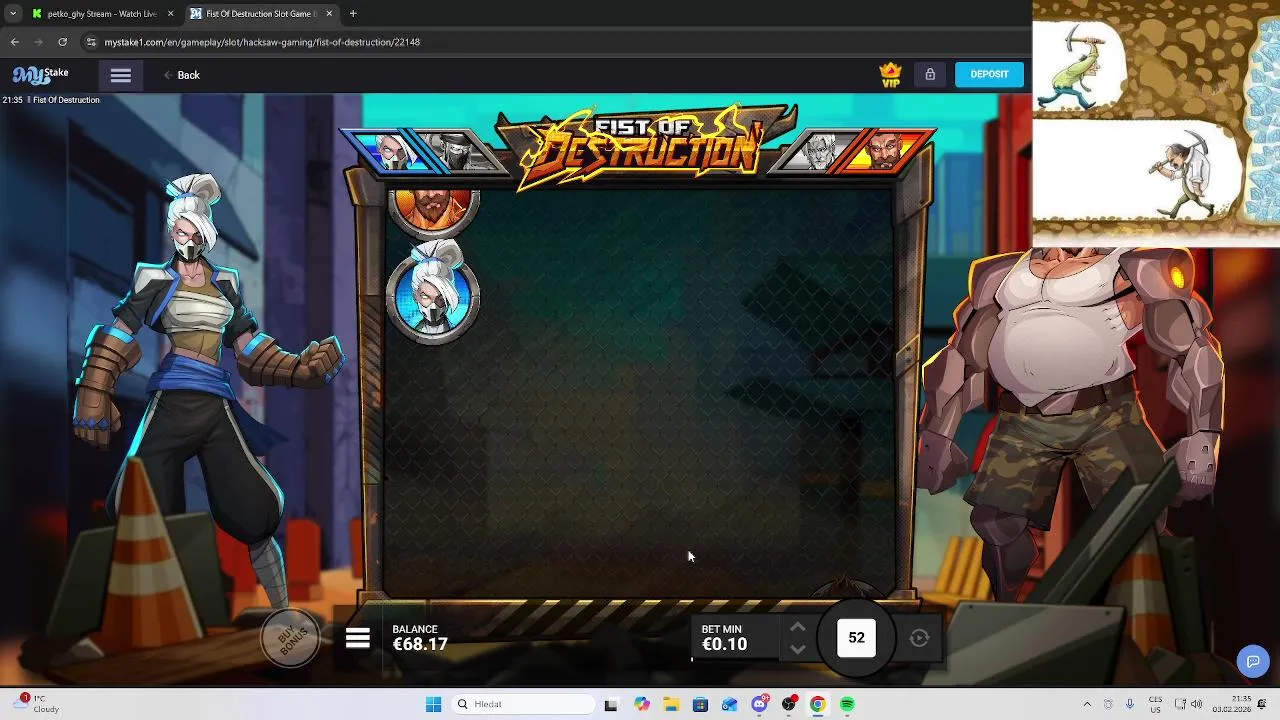This screenshot has height=720, width=1280.
Task: Open Discord from the taskbar
Action: pyautogui.click(x=760, y=704)
